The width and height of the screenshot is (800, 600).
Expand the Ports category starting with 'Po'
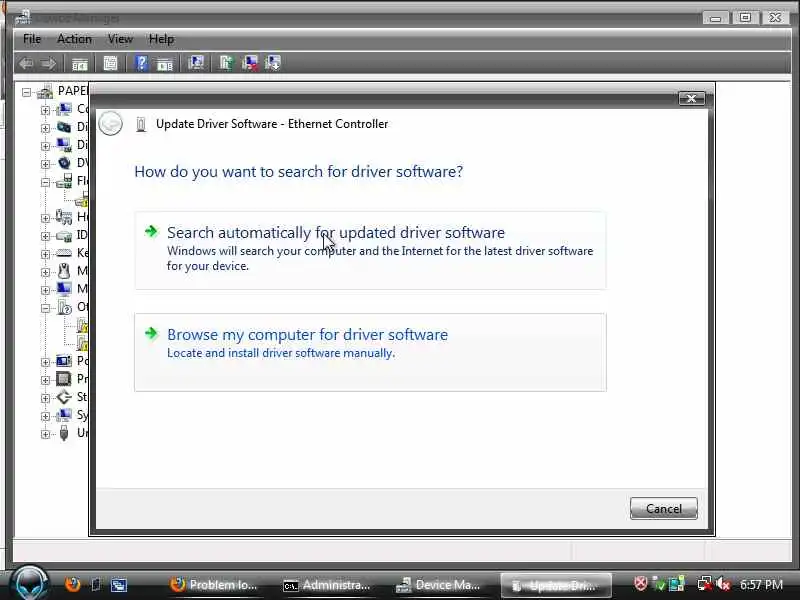click(x=45, y=362)
